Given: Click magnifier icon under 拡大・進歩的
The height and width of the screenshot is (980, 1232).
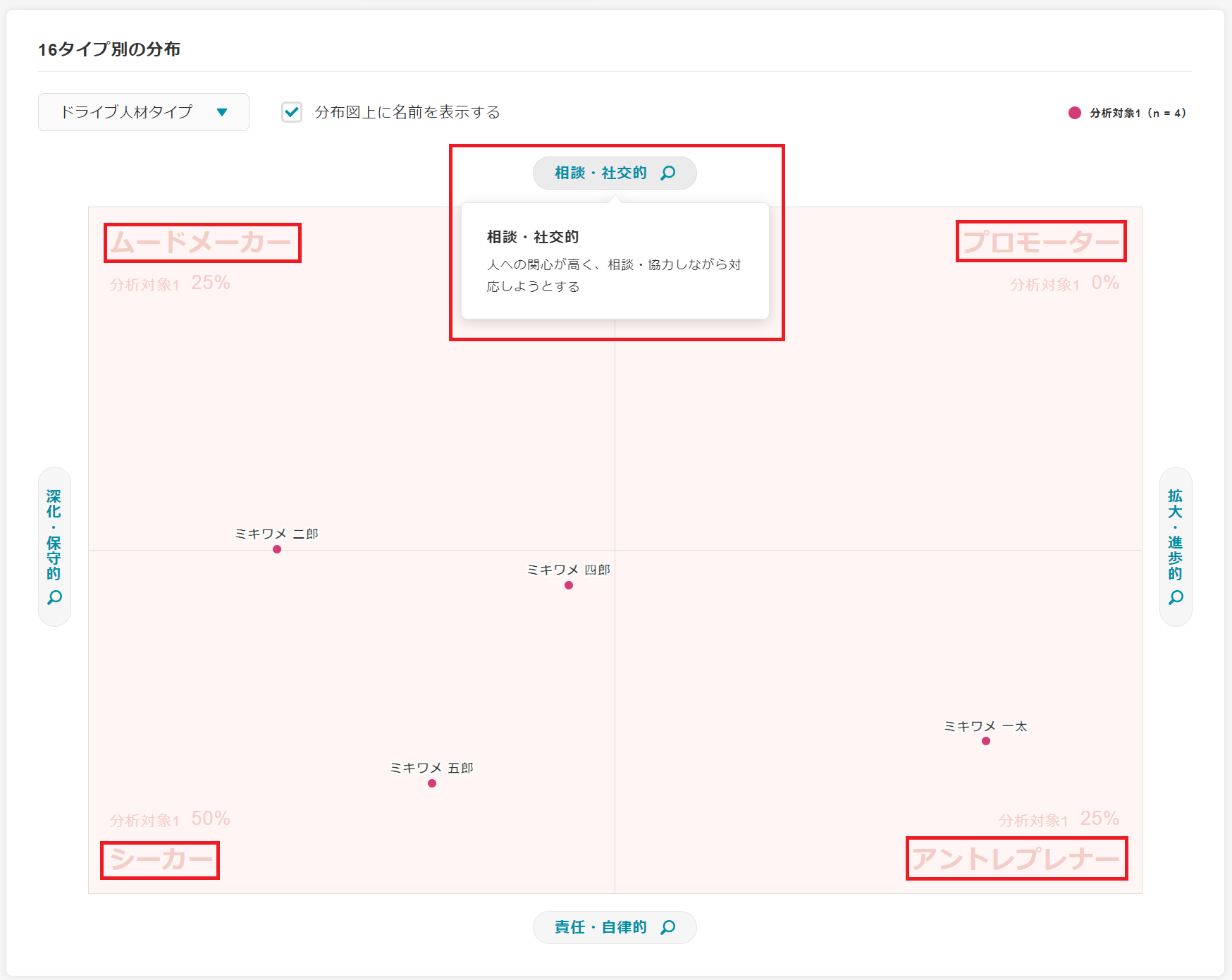Looking at the screenshot, I should pyautogui.click(x=1176, y=598).
